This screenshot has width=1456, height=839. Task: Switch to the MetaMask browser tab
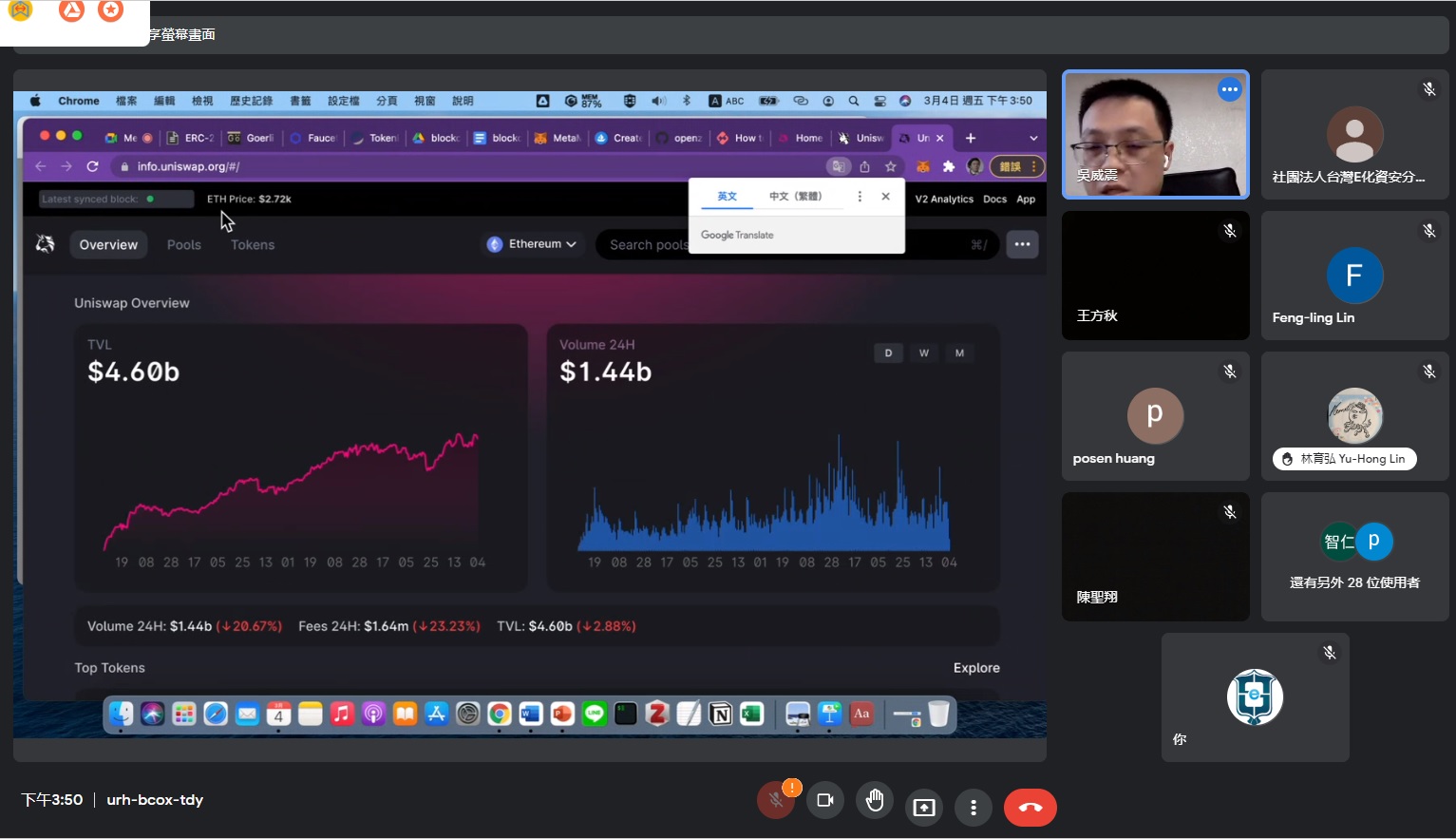tap(558, 138)
